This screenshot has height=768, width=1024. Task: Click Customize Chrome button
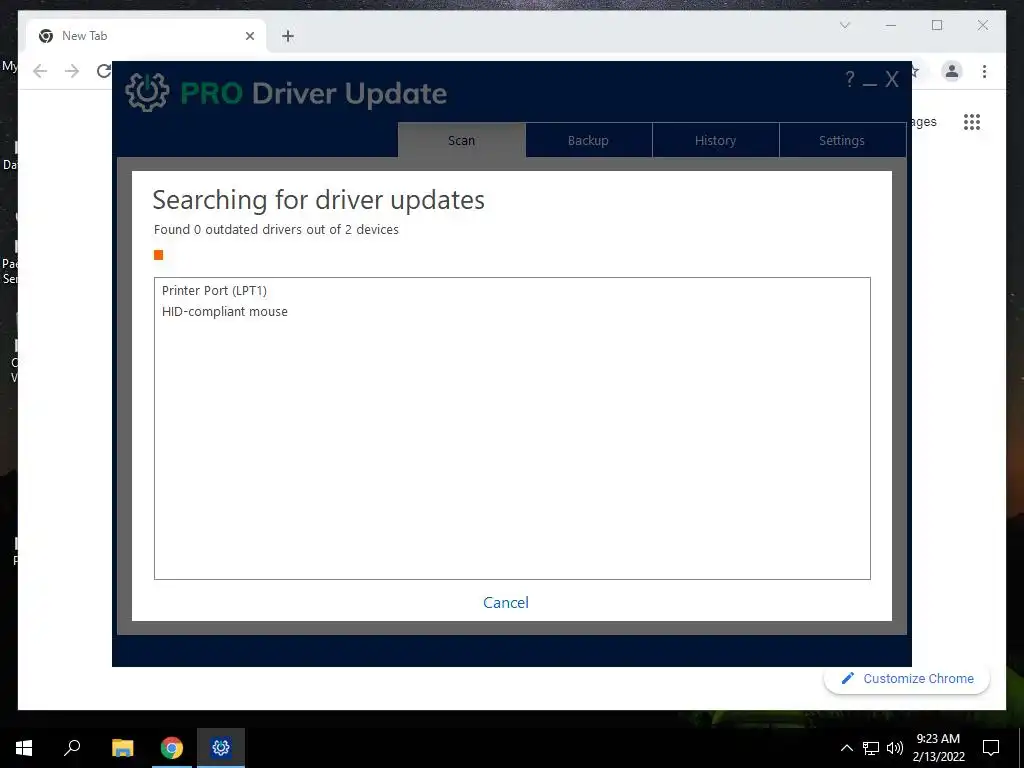[906, 679]
